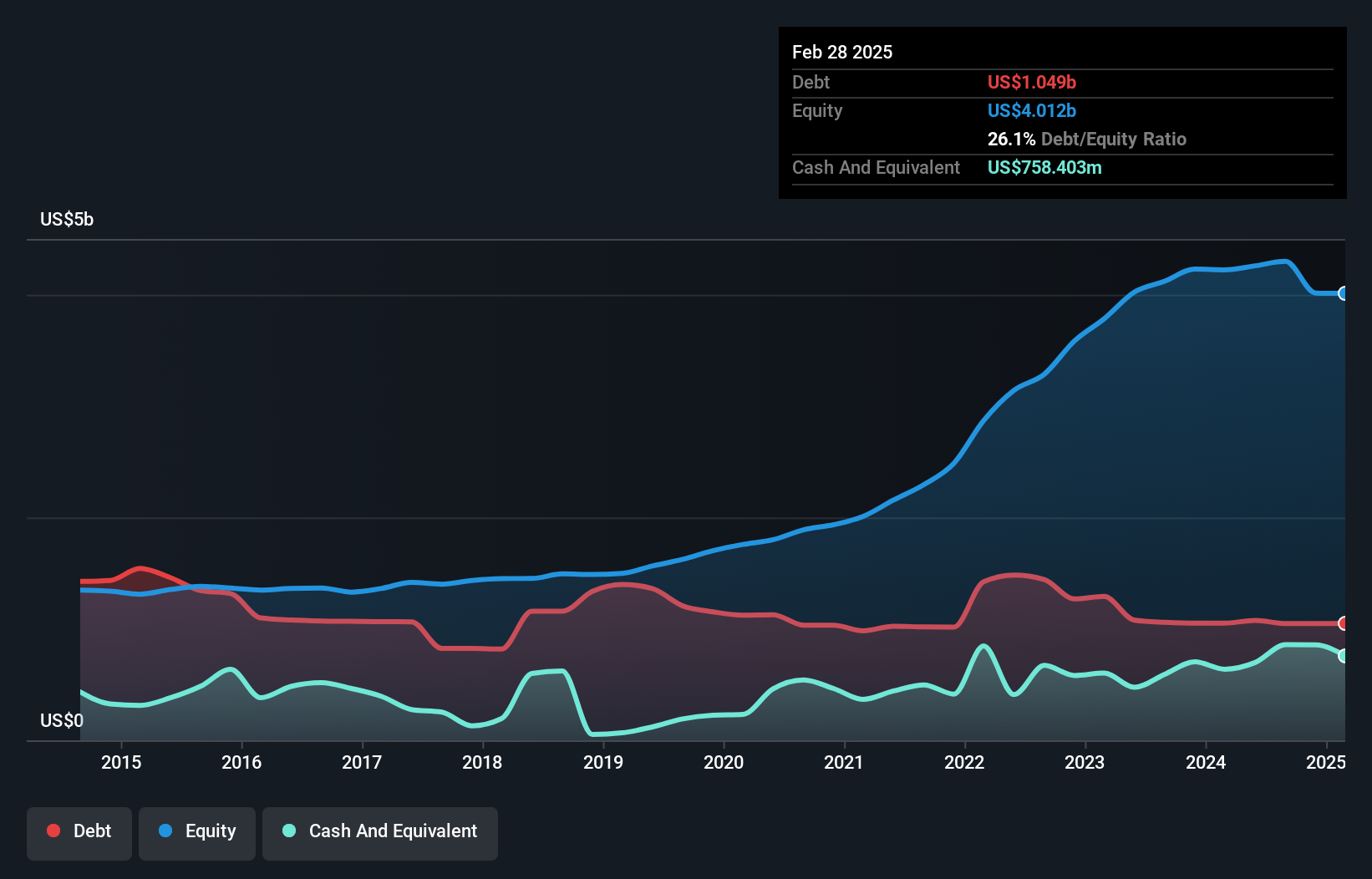Image resolution: width=1372 pixels, height=879 pixels.
Task: Click the teal Cash value US$758.403m
Action: (x=1044, y=167)
